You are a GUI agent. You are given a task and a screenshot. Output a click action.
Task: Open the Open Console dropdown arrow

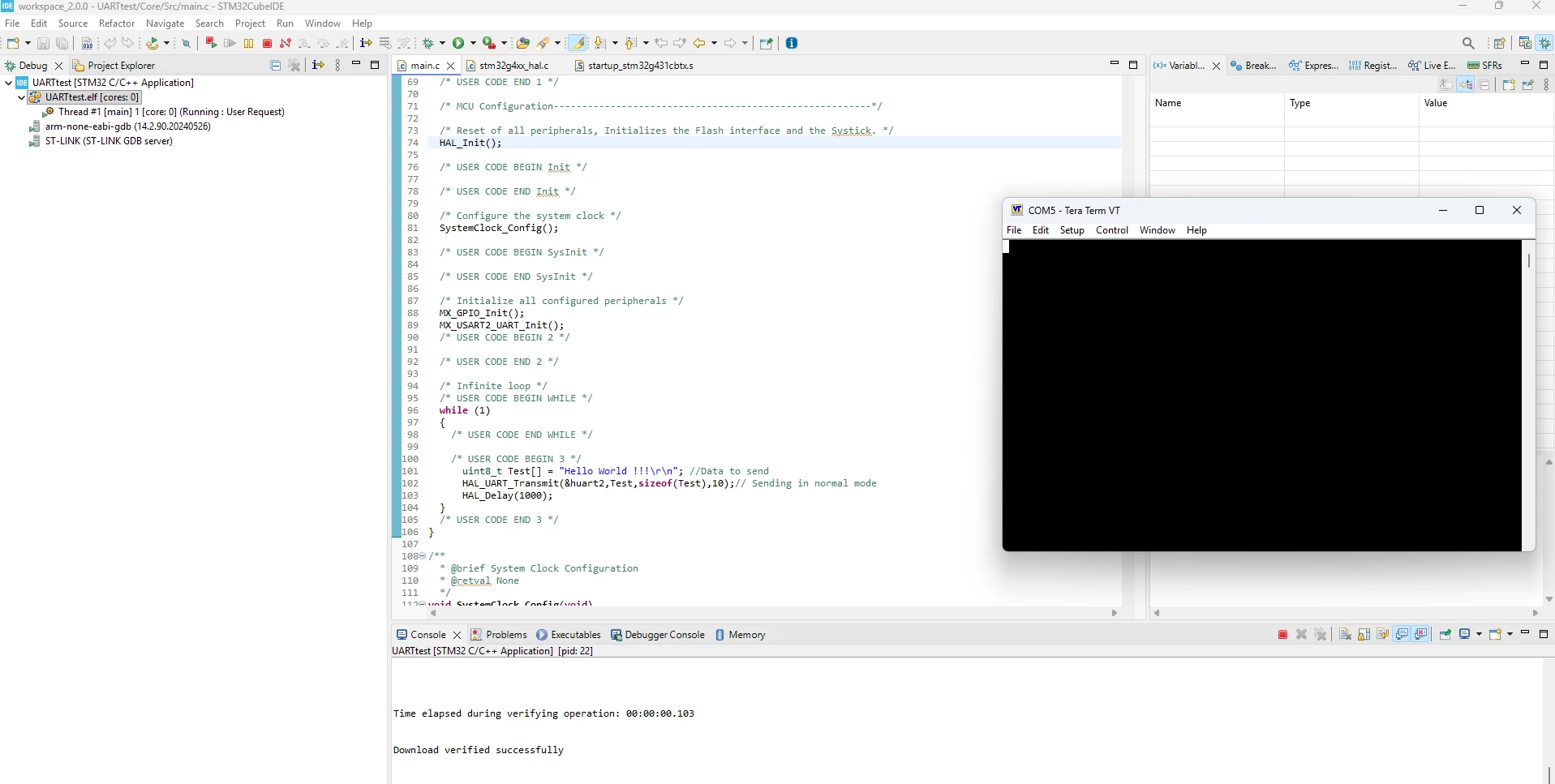tap(1510, 635)
